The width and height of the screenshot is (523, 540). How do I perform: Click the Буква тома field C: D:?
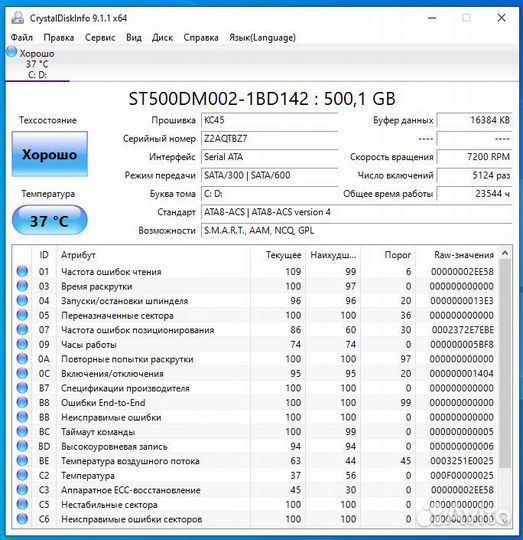[269, 194]
